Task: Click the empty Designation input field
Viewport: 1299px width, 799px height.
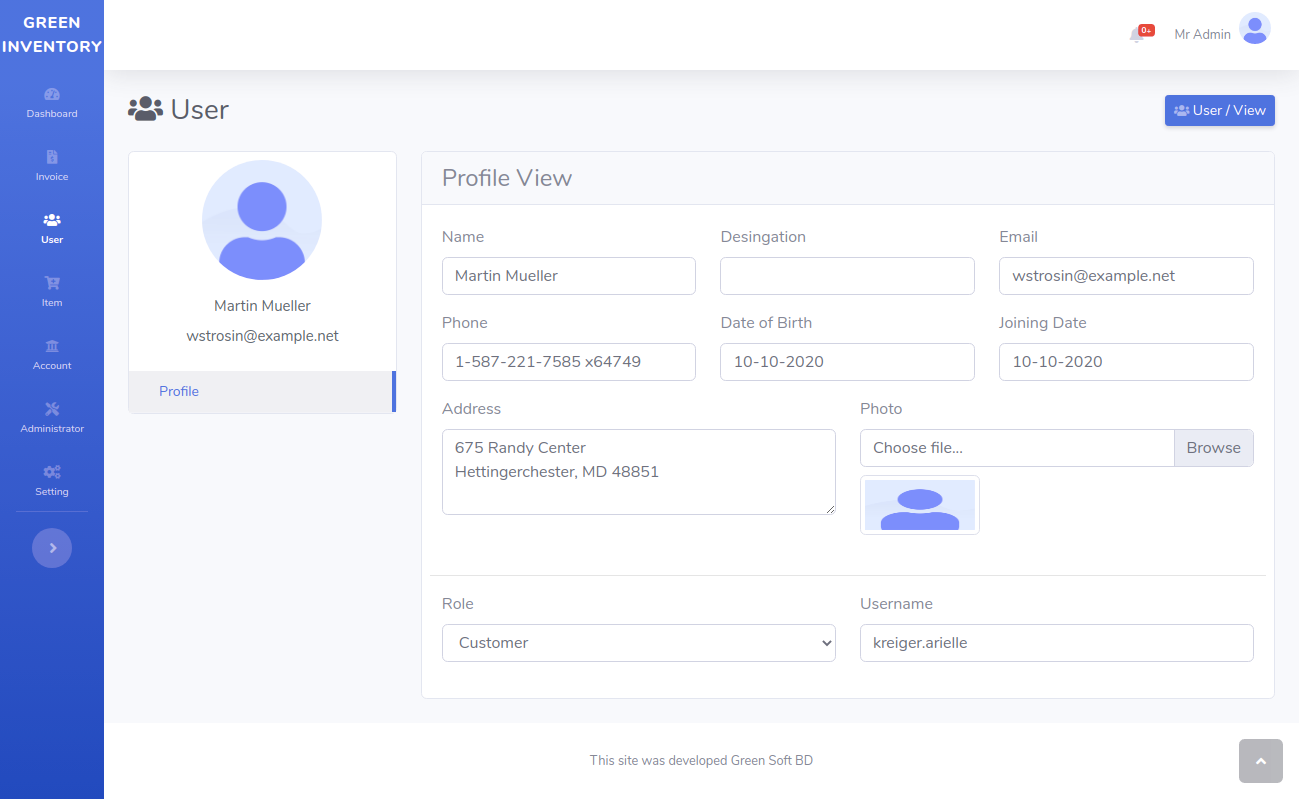Action: pos(846,276)
